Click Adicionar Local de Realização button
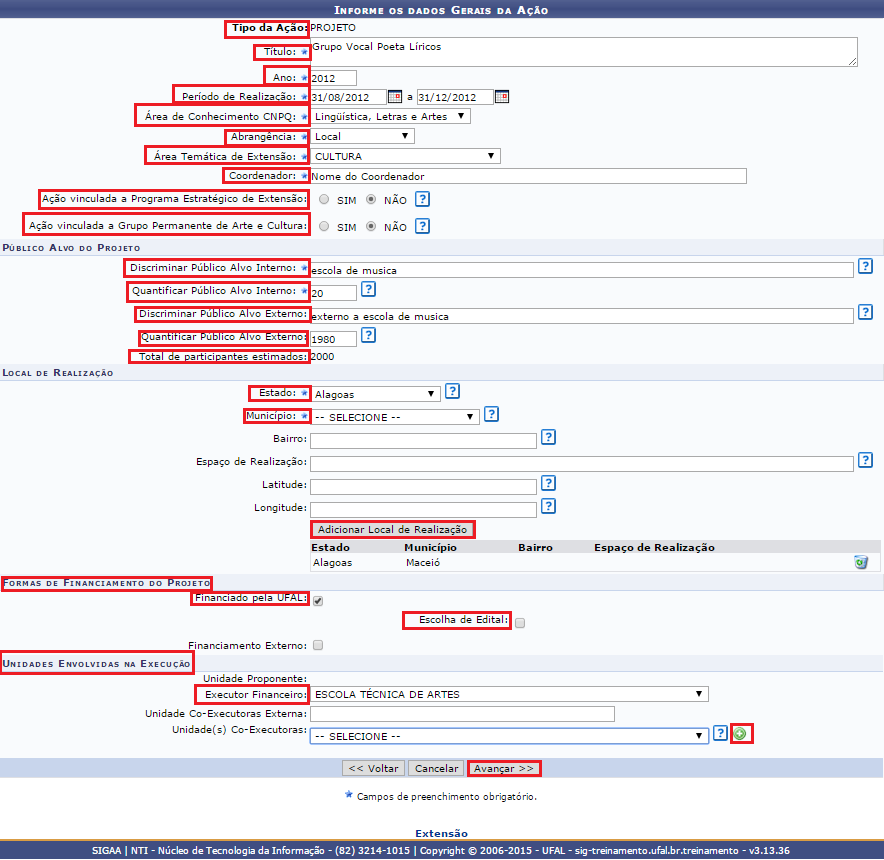The height and width of the screenshot is (860, 884). [x=392, y=529]
